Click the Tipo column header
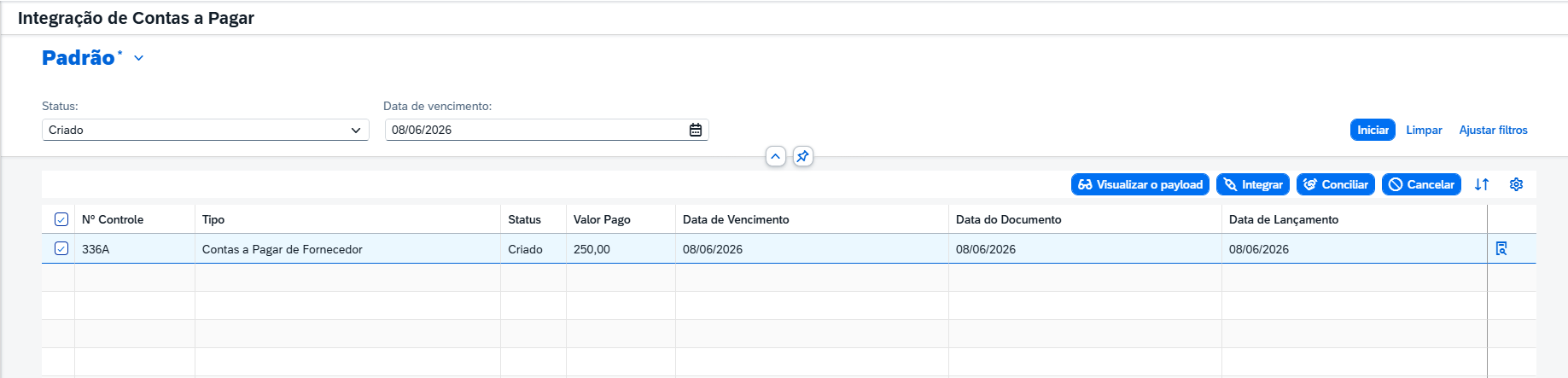This screenshot has width=1568, height=378. coord(347,219)
